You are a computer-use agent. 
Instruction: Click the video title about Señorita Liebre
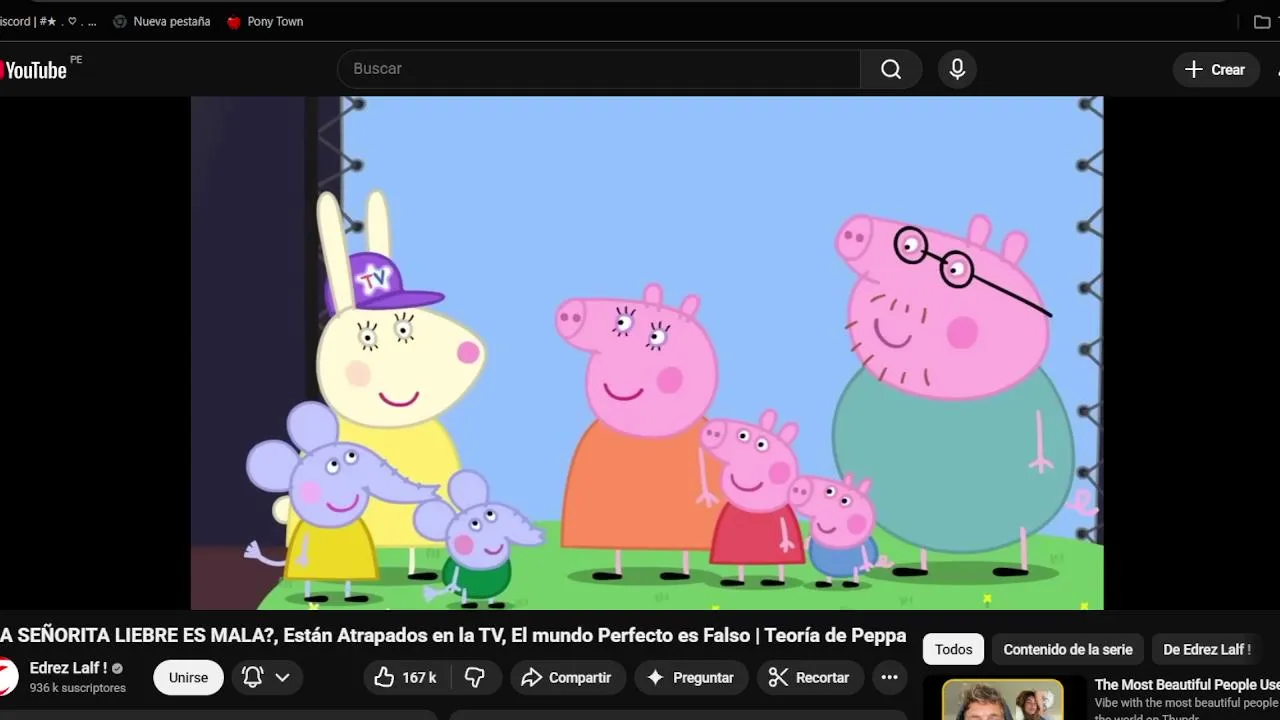pos(453,635)
